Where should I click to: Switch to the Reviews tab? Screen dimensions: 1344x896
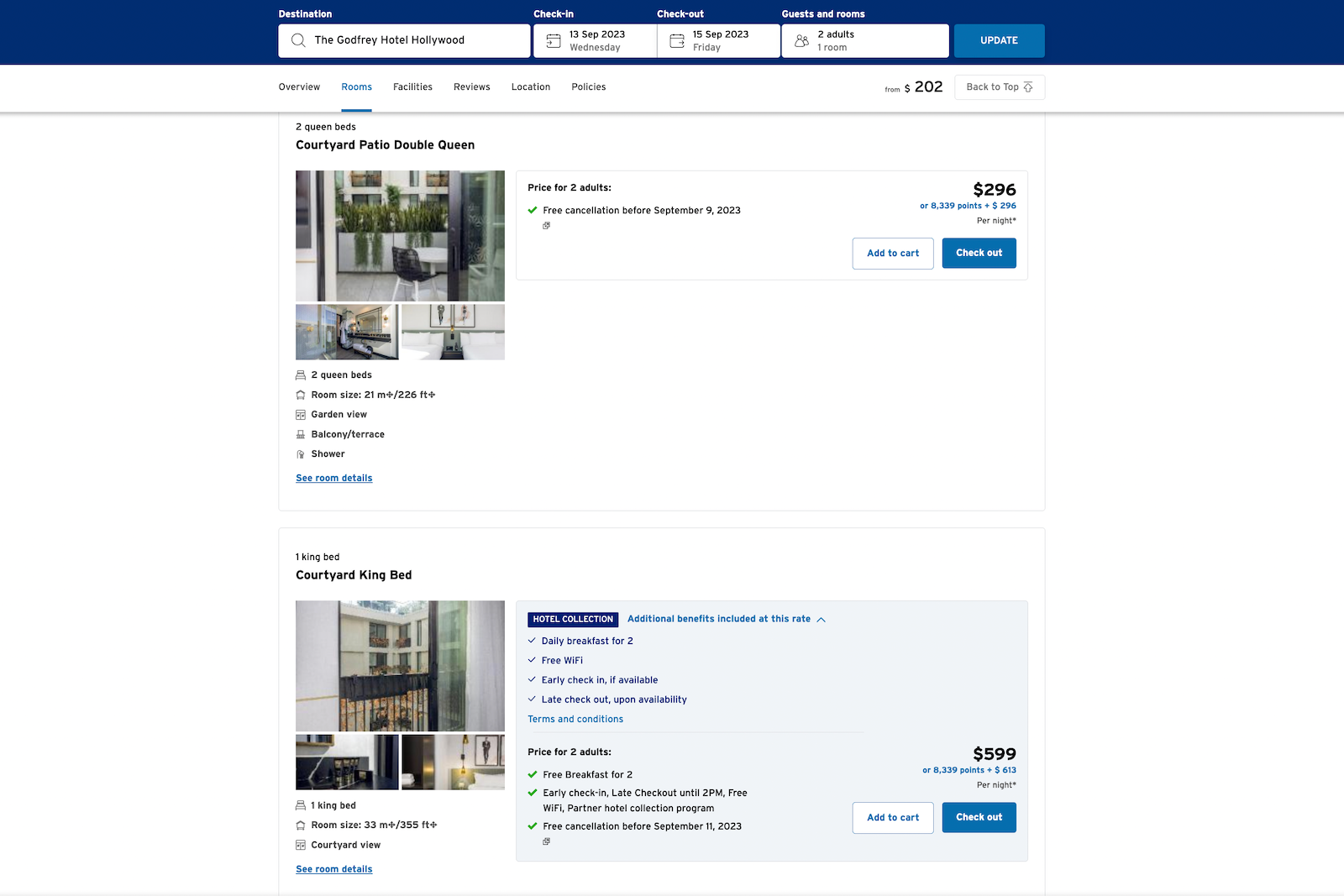(x=471, y=86)
